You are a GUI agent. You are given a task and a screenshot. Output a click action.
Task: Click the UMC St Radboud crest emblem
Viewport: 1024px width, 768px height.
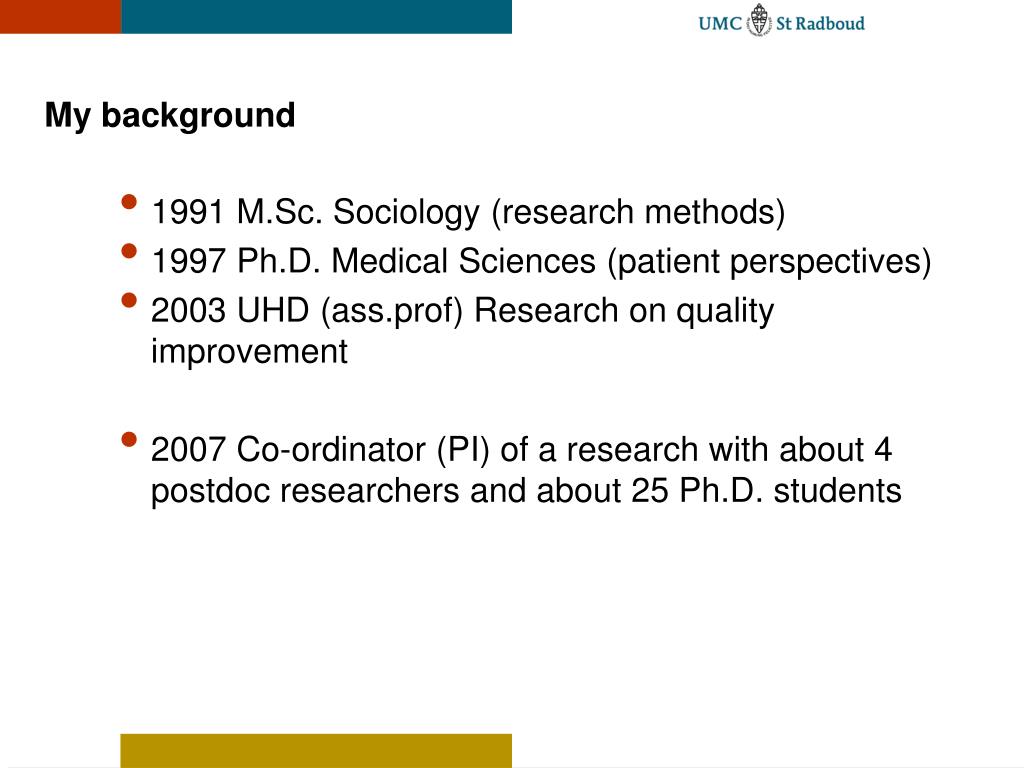pos(759,21)
